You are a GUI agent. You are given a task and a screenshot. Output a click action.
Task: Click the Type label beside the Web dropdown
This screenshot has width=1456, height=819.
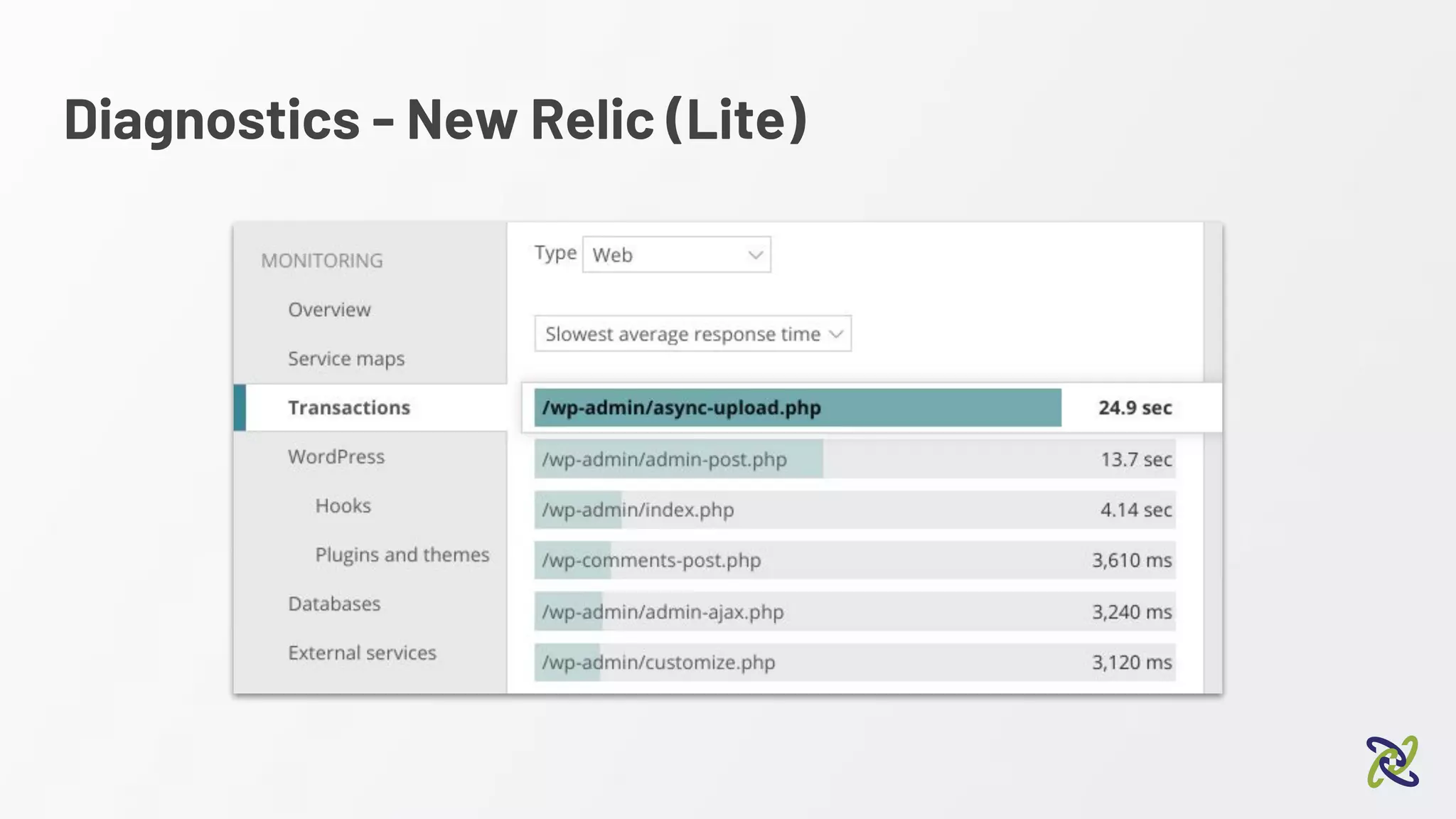(x=555, y=252)
